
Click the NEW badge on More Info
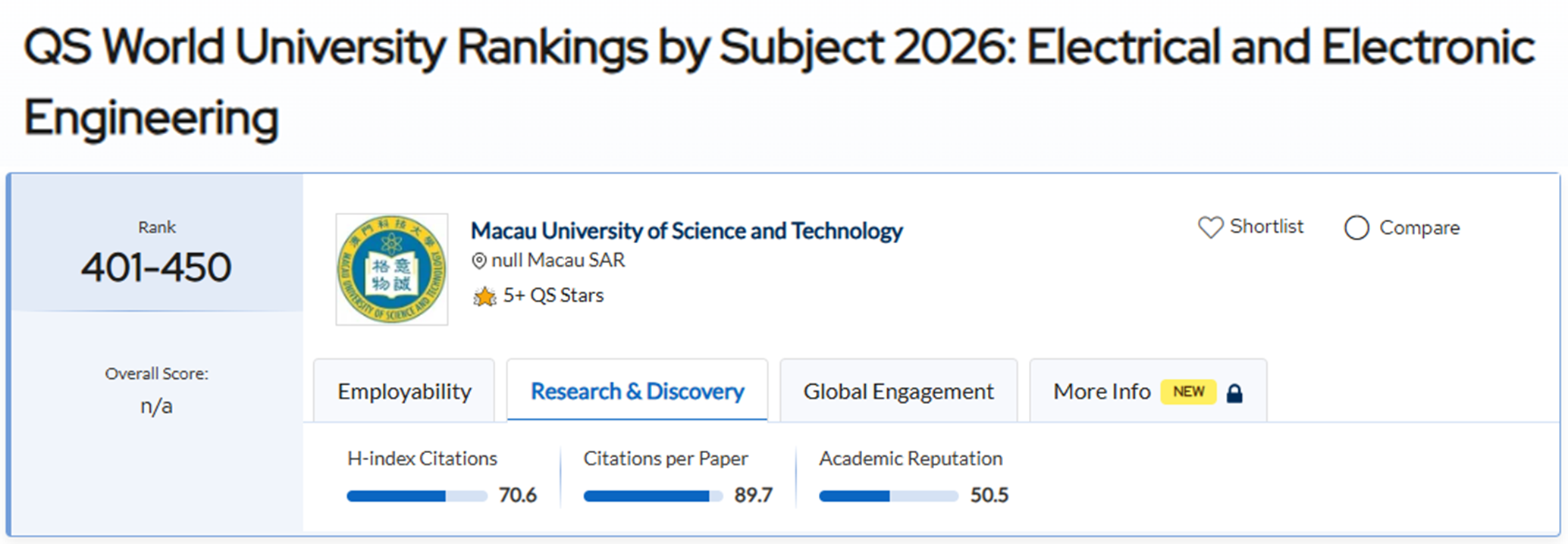coord(1188,392)
